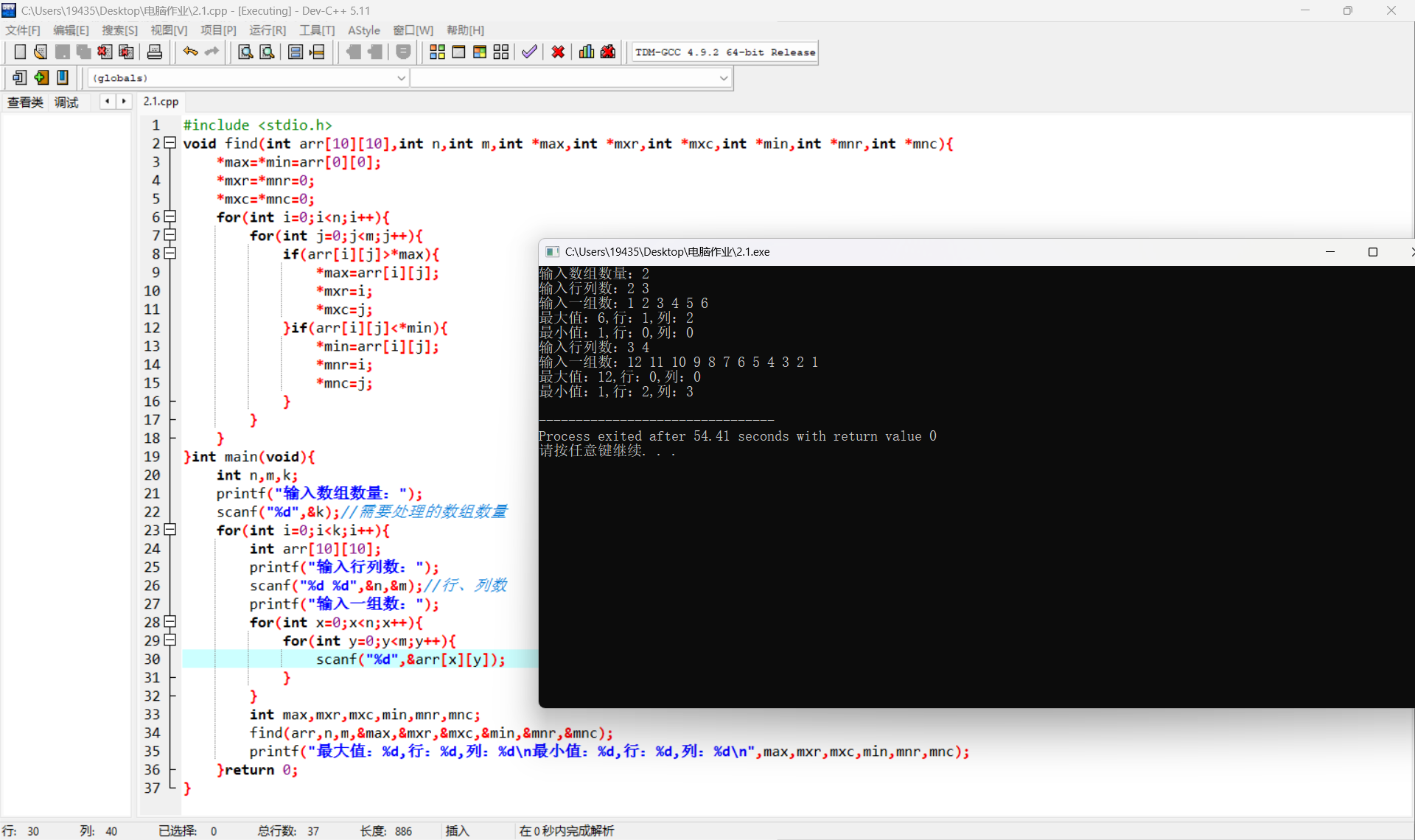Open the TDM-GCC compiler selection dropdown

tap(724, 52)
